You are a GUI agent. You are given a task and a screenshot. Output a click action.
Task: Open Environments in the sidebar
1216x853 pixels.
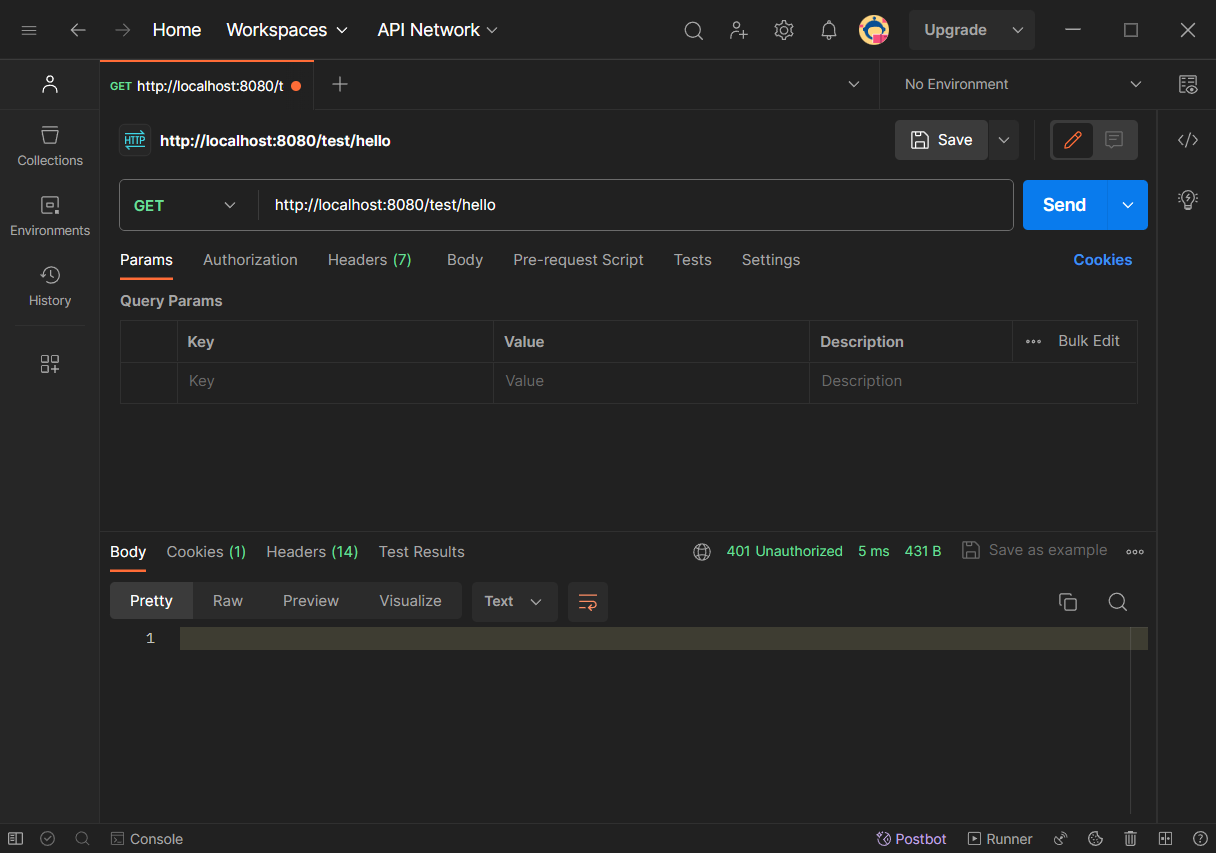pyautogui.click(x=50, y=216)
